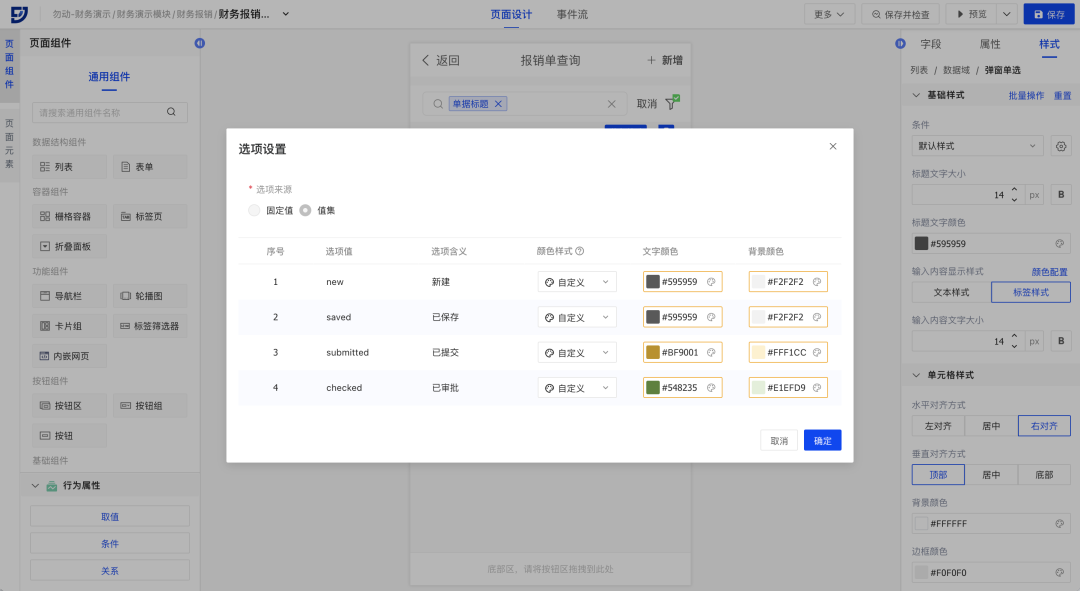
Task: Open 颜色样式 dropdown for submitted row
Action: click(x=577, y=353)
